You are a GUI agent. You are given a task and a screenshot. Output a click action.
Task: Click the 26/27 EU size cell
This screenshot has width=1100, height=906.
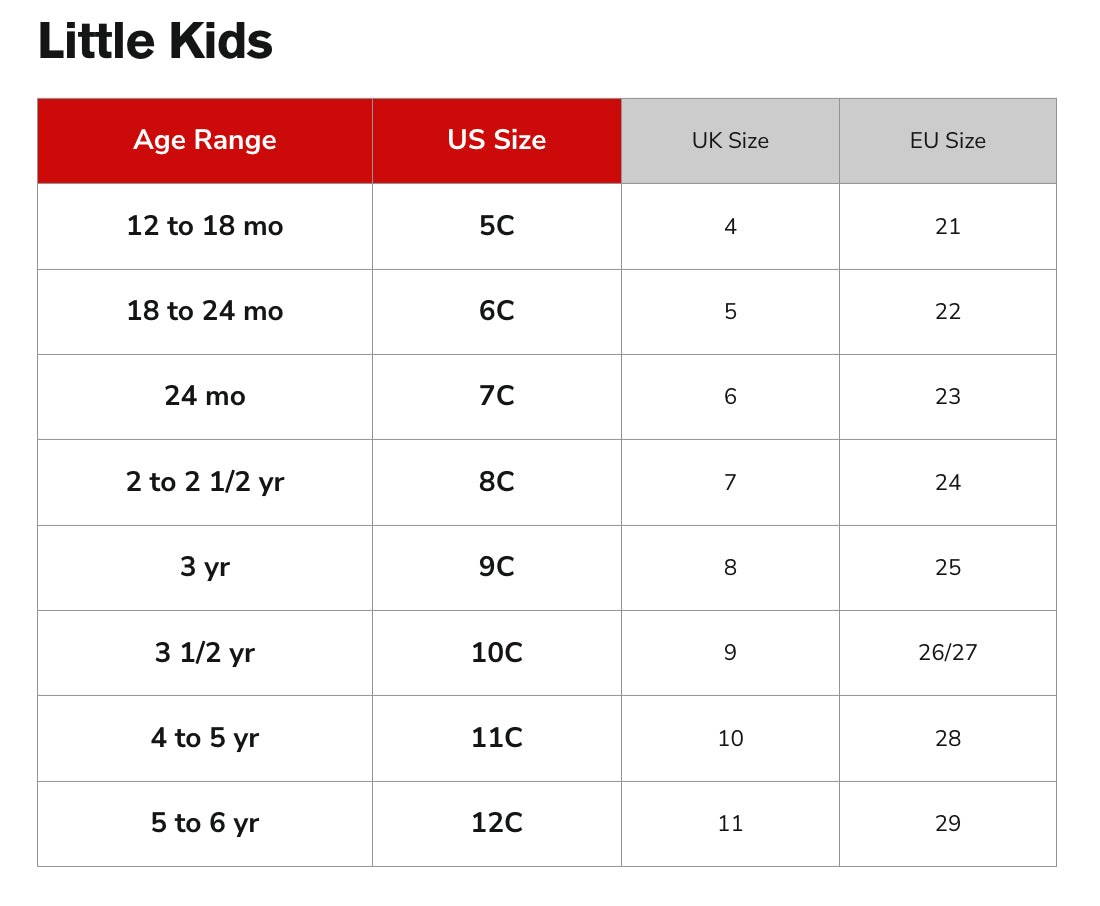click(947, 653)
